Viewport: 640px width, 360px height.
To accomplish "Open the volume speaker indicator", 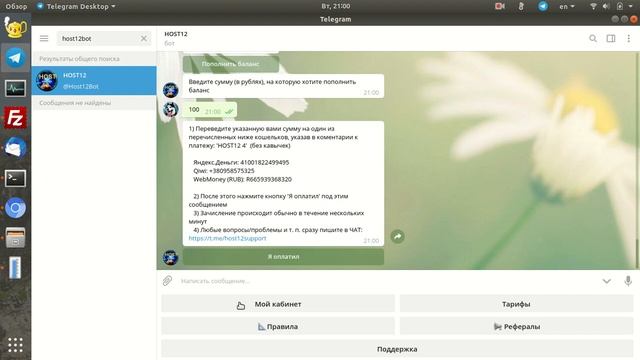I will pos(606,6).
